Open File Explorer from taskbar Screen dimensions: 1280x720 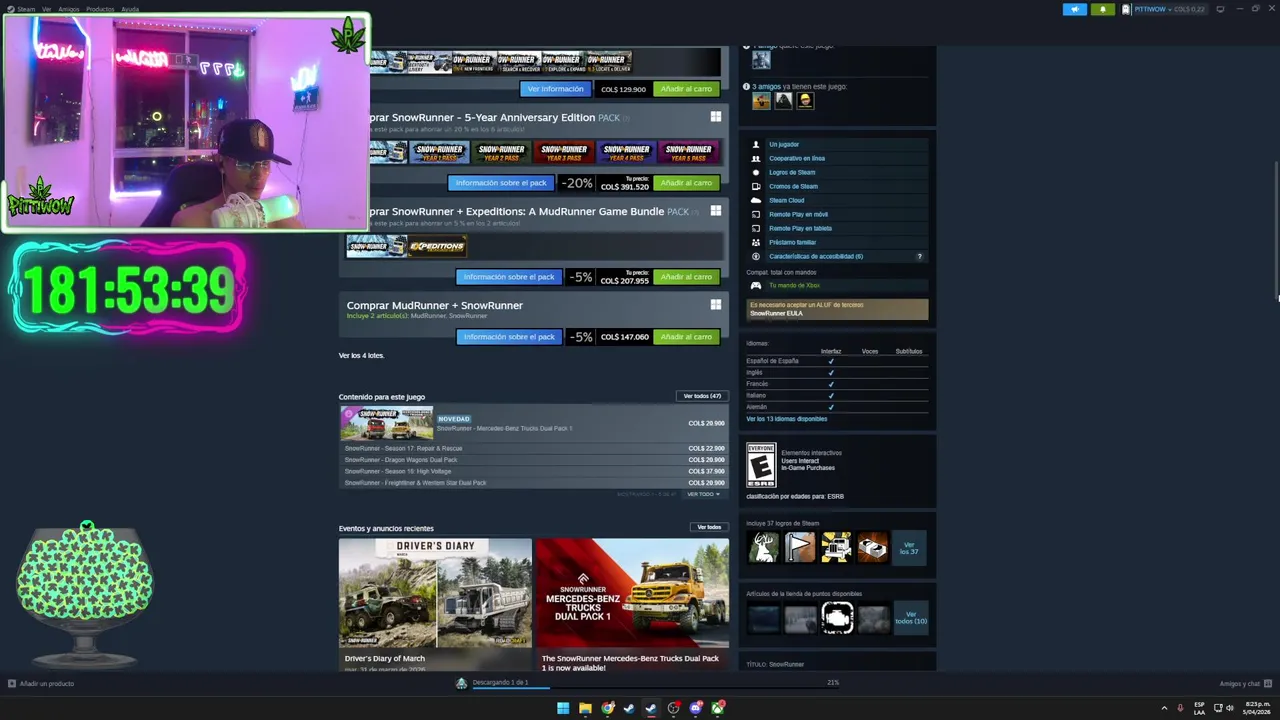click(585, 708)
